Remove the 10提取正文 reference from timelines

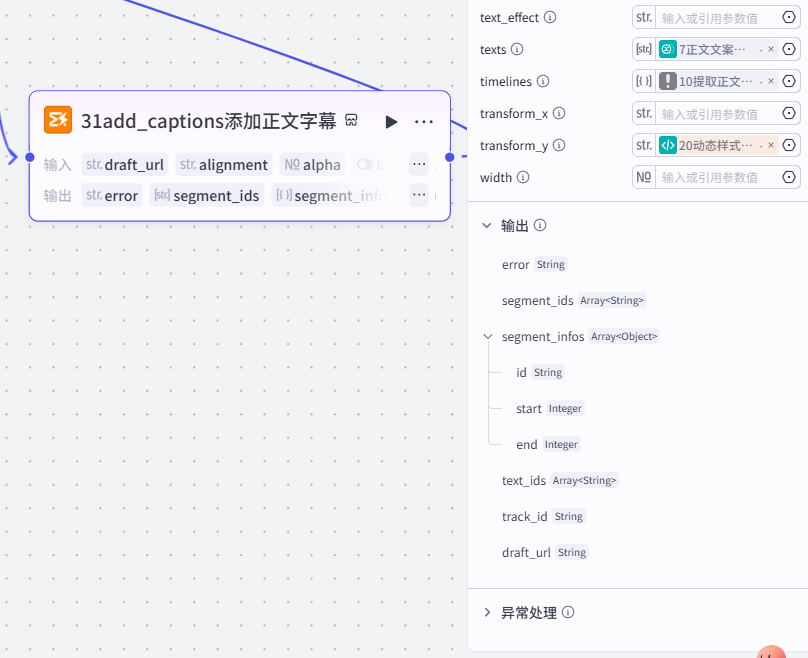[771, 81]
